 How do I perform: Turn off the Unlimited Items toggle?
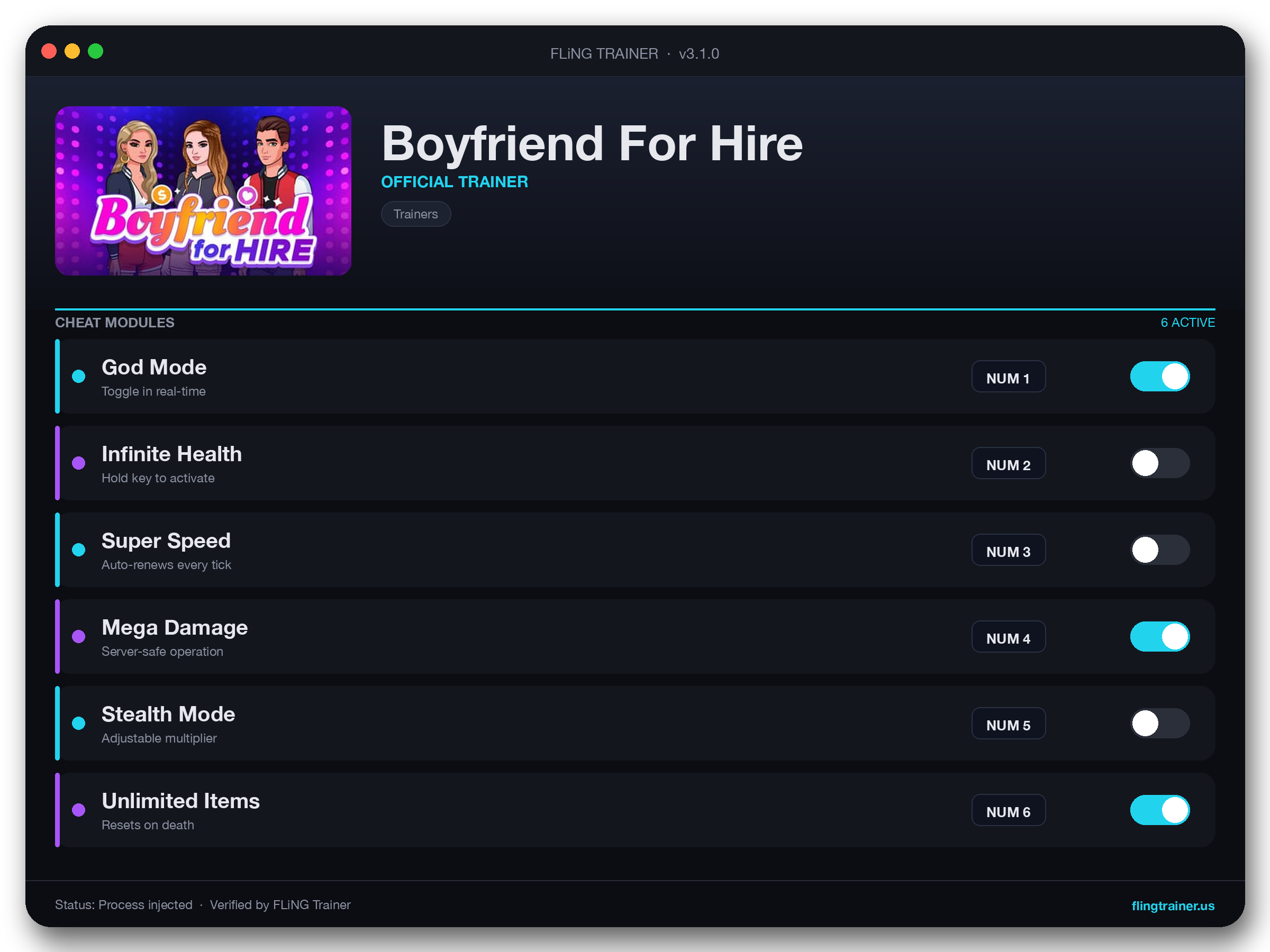tap(1160, 810)
